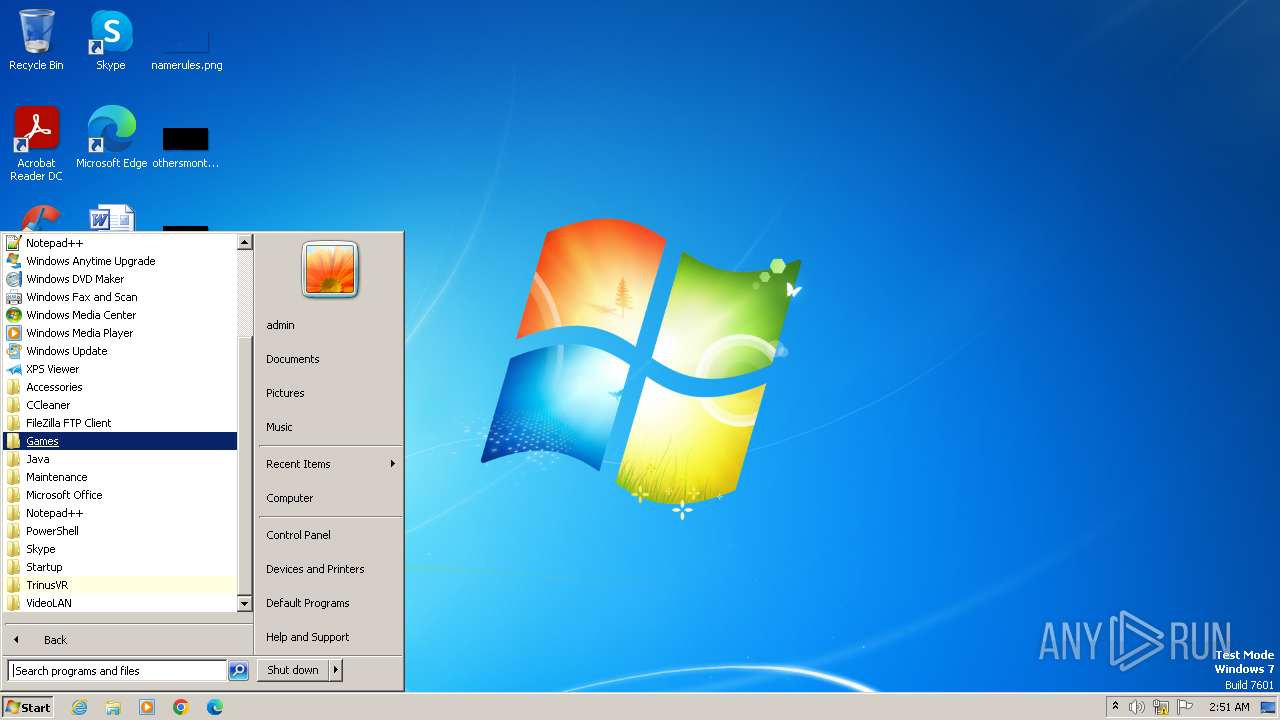Open Windows Update

click(x=120, y=351)
